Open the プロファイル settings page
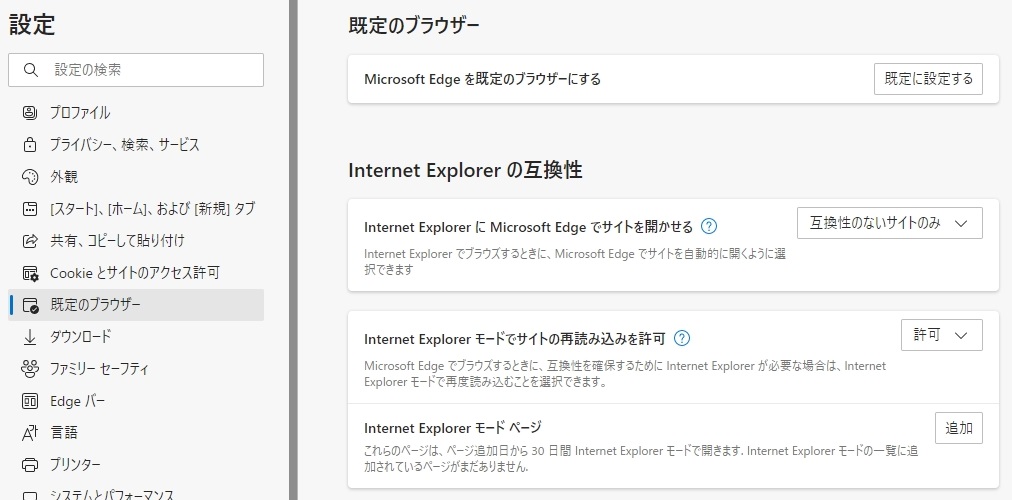Viewport: 1012px width, 500px height. pos(136,112)
